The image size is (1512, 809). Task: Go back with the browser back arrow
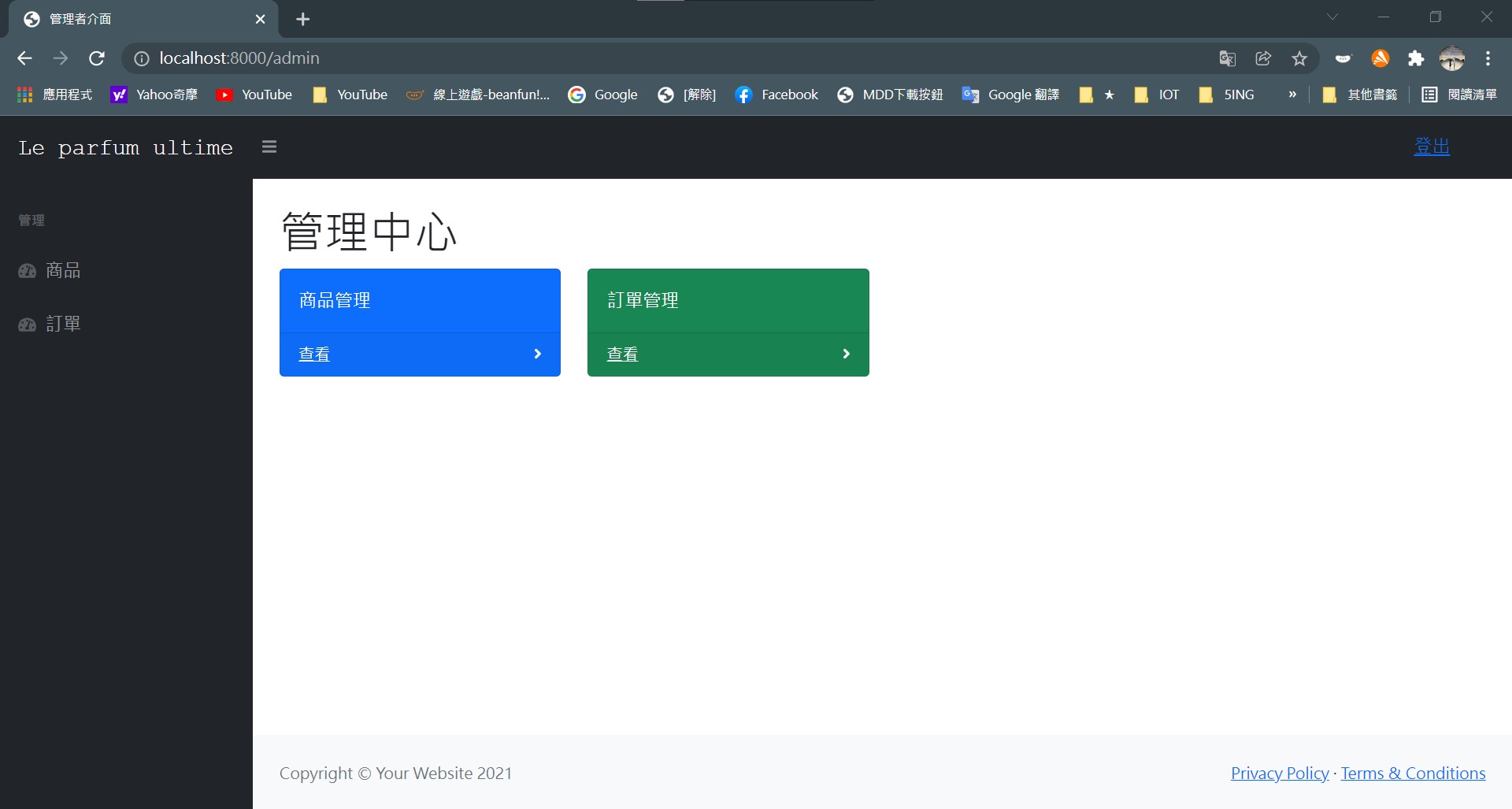(24, 58)
